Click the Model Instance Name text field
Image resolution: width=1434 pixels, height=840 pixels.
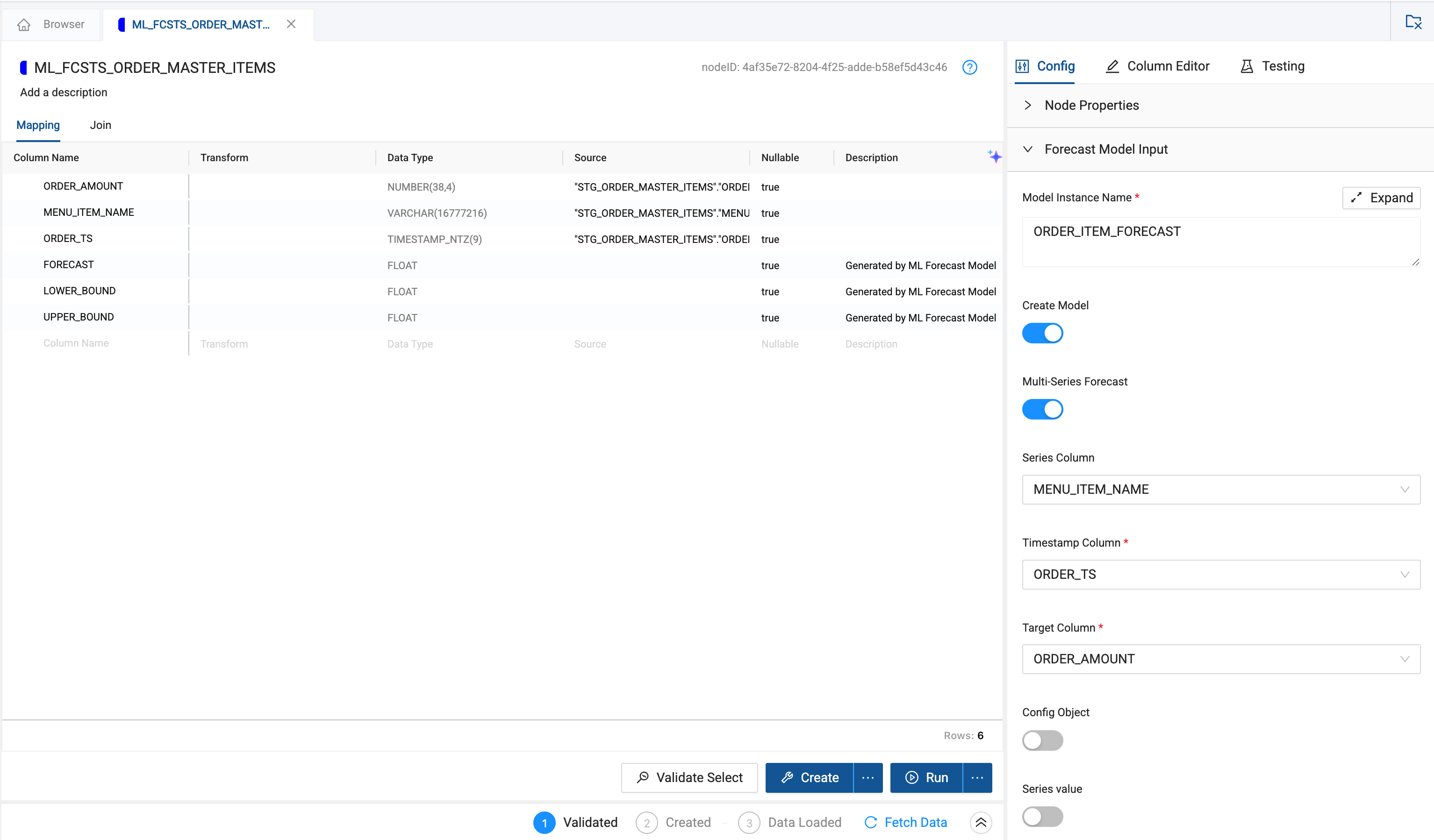[x=1221, y=242]
